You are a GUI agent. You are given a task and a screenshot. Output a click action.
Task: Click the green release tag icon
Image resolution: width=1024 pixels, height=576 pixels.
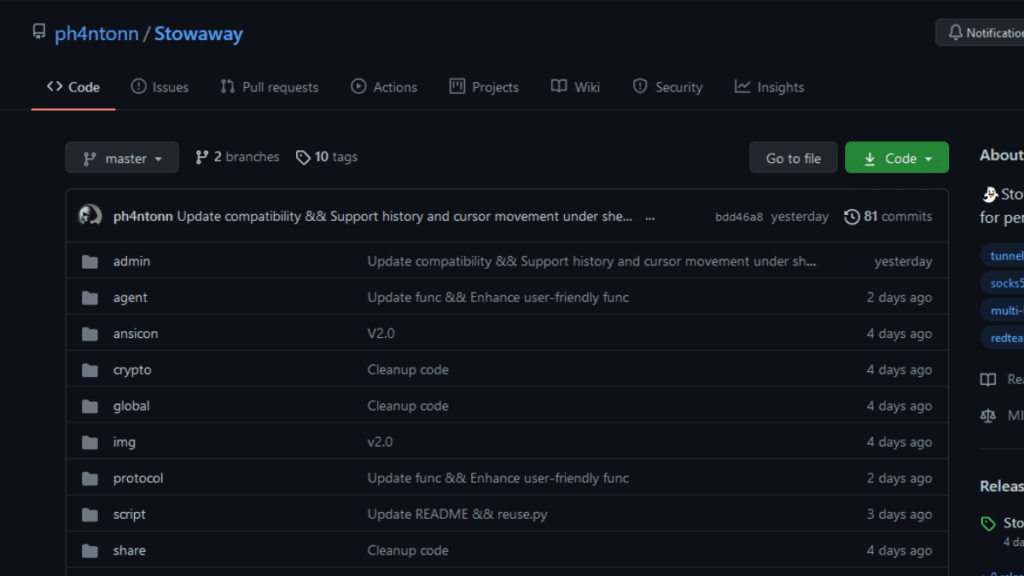988,523
